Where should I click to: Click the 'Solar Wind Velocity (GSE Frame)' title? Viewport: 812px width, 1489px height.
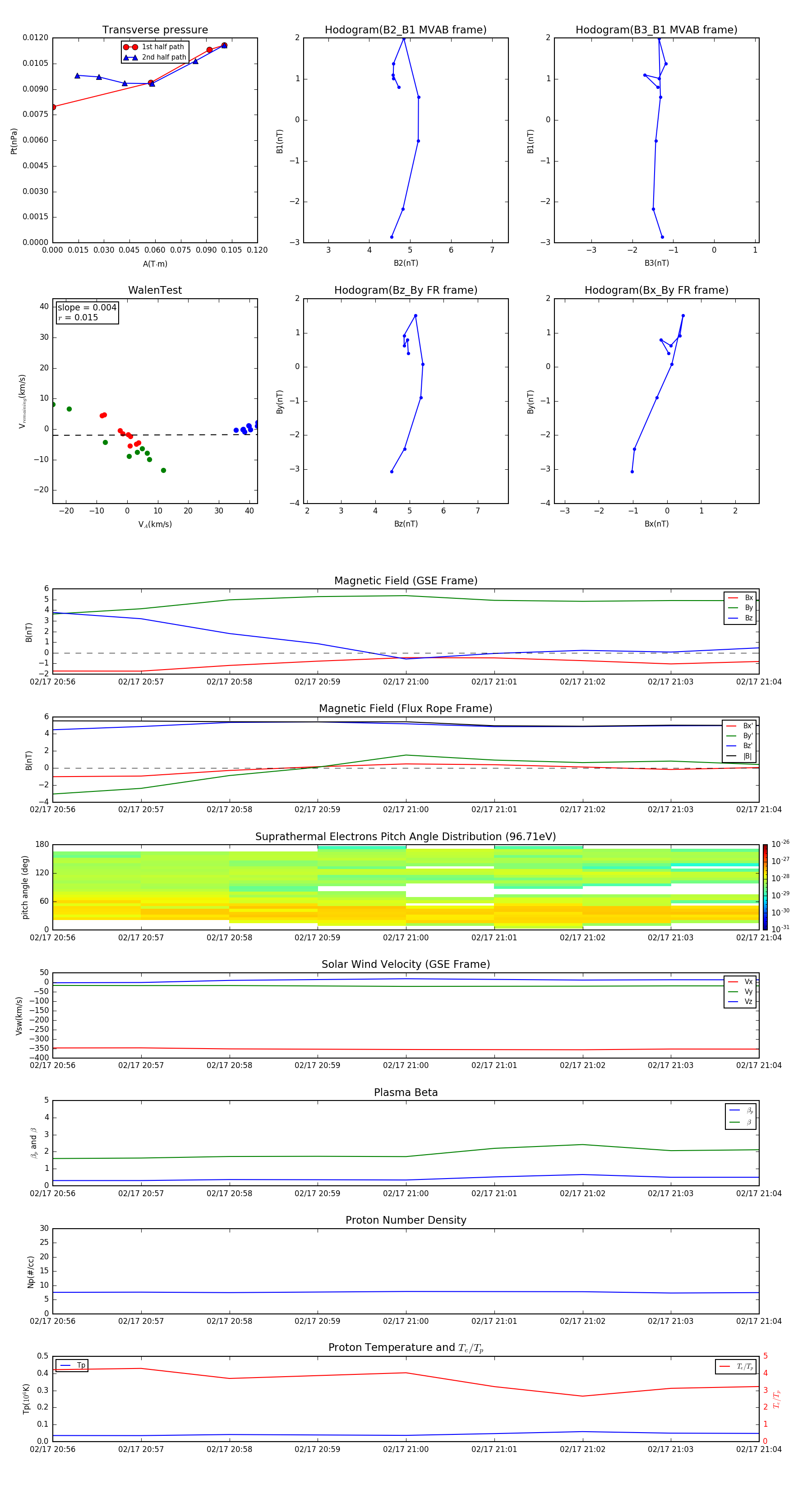click(406, 965)
